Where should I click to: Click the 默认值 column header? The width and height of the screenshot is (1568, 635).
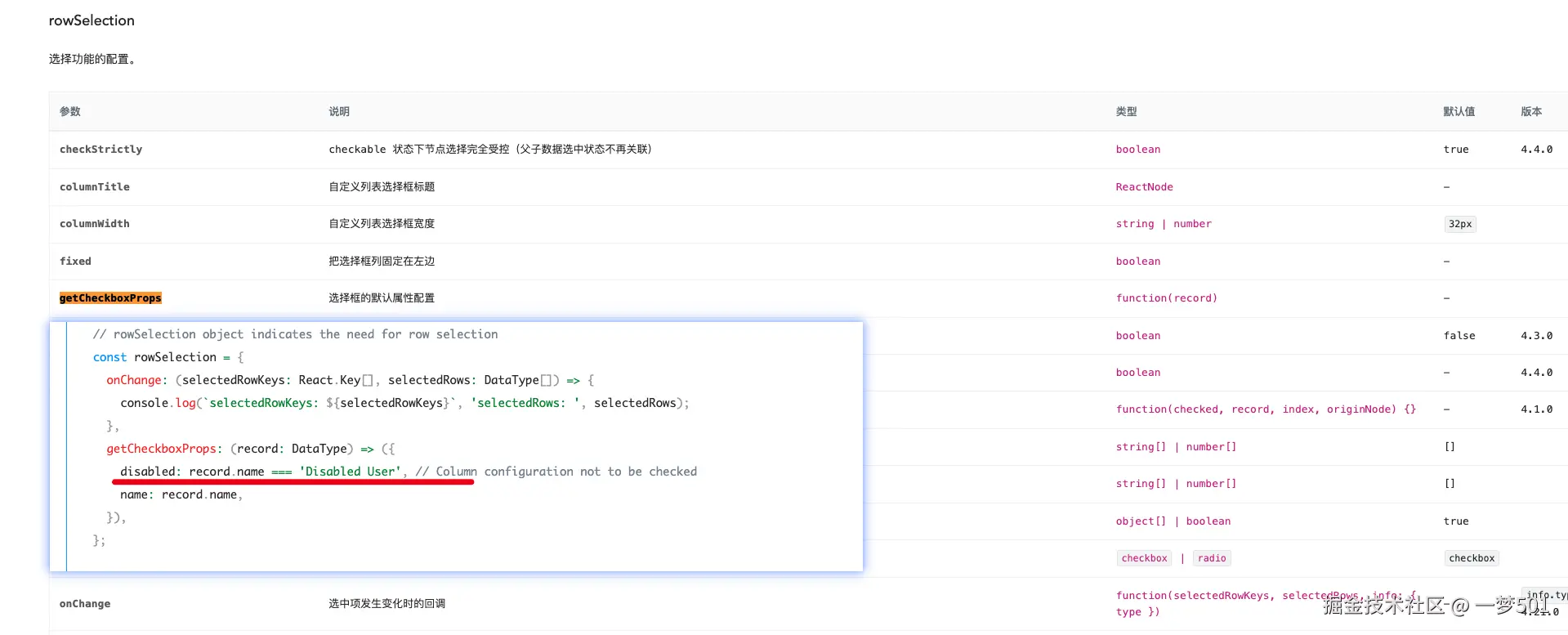[1459, 112]
